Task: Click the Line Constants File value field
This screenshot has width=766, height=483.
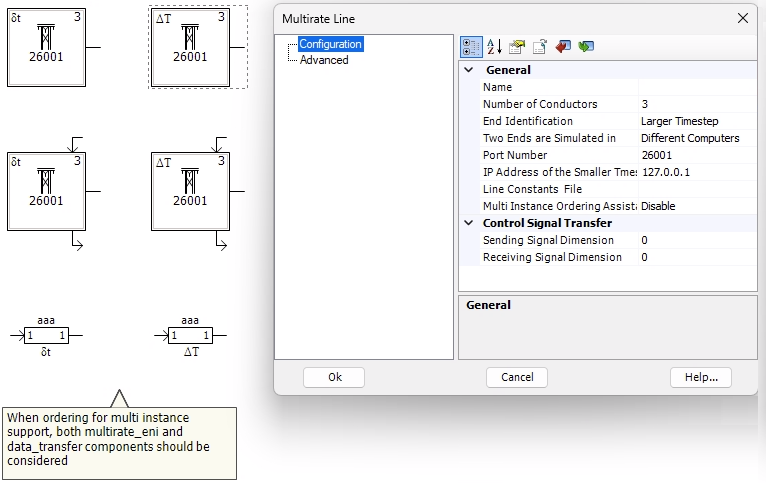Action: click(697, 189)
